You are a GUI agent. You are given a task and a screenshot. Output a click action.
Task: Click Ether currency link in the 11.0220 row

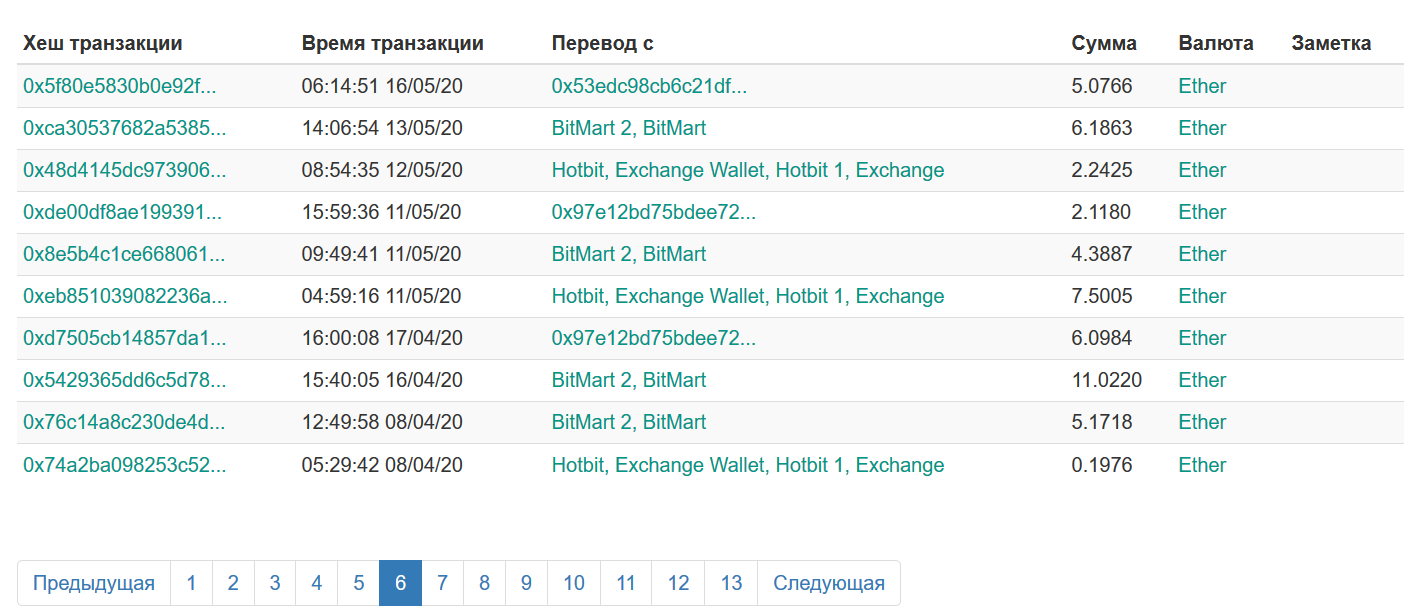pos(1202,380)
